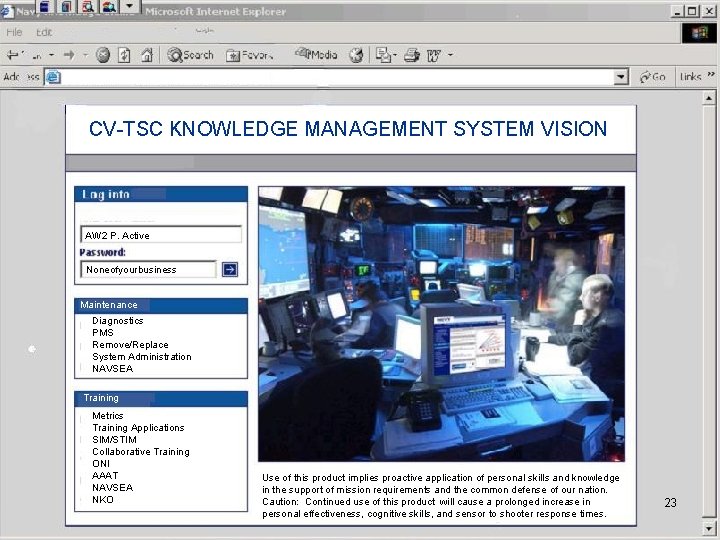The height and width of the screenshot is (540, 720).
Task: Open the Search pane
Action: tap(190, 56)
